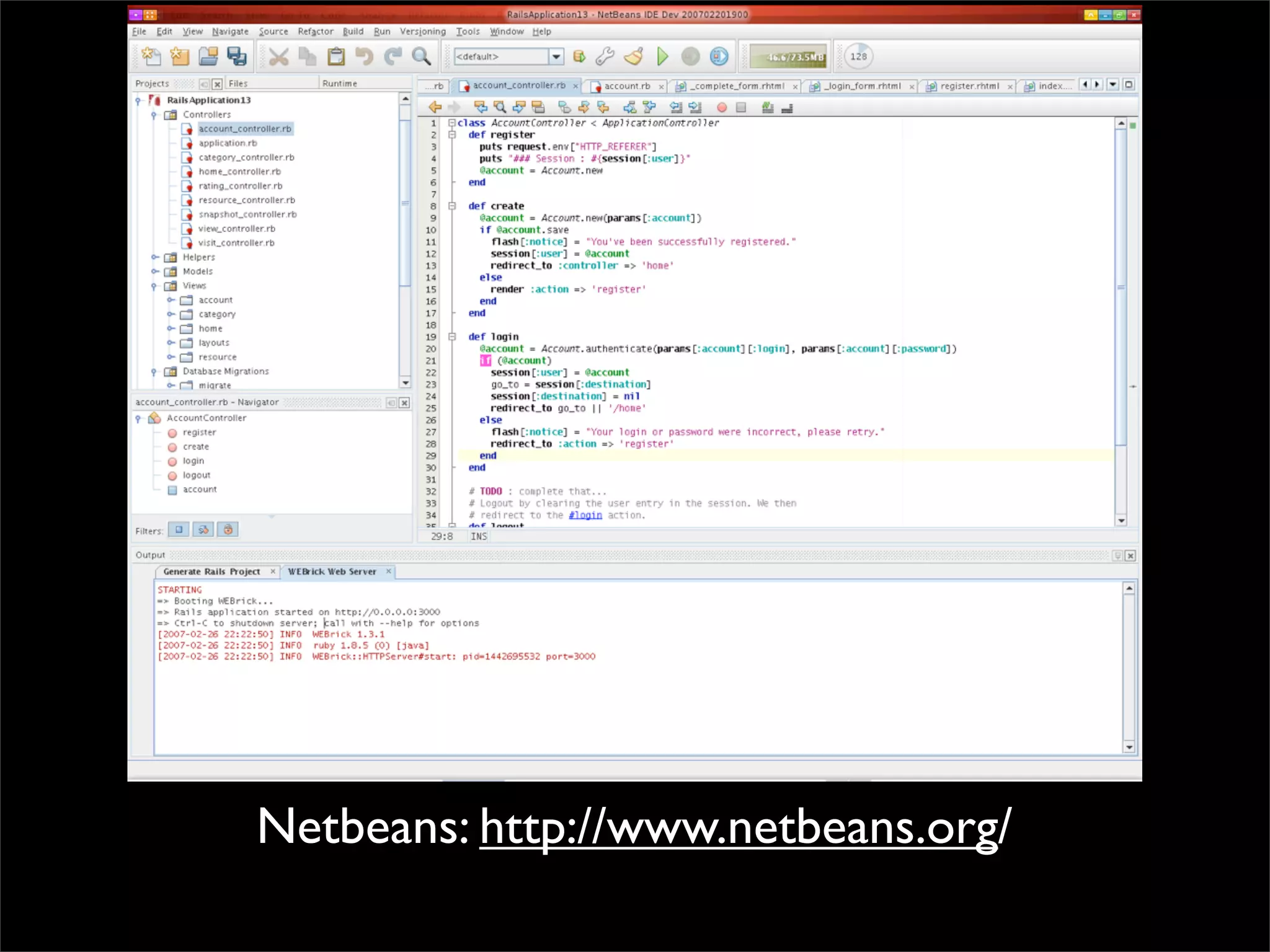Toggle the first Navigator filter button

click(x=179, y=530)
